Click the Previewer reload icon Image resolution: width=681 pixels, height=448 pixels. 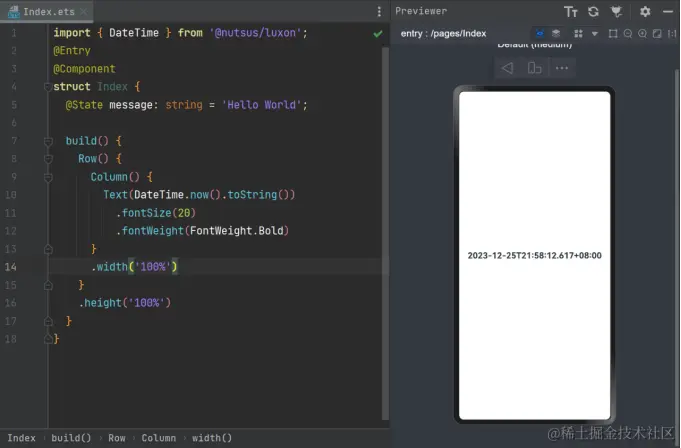click(593, 12)
